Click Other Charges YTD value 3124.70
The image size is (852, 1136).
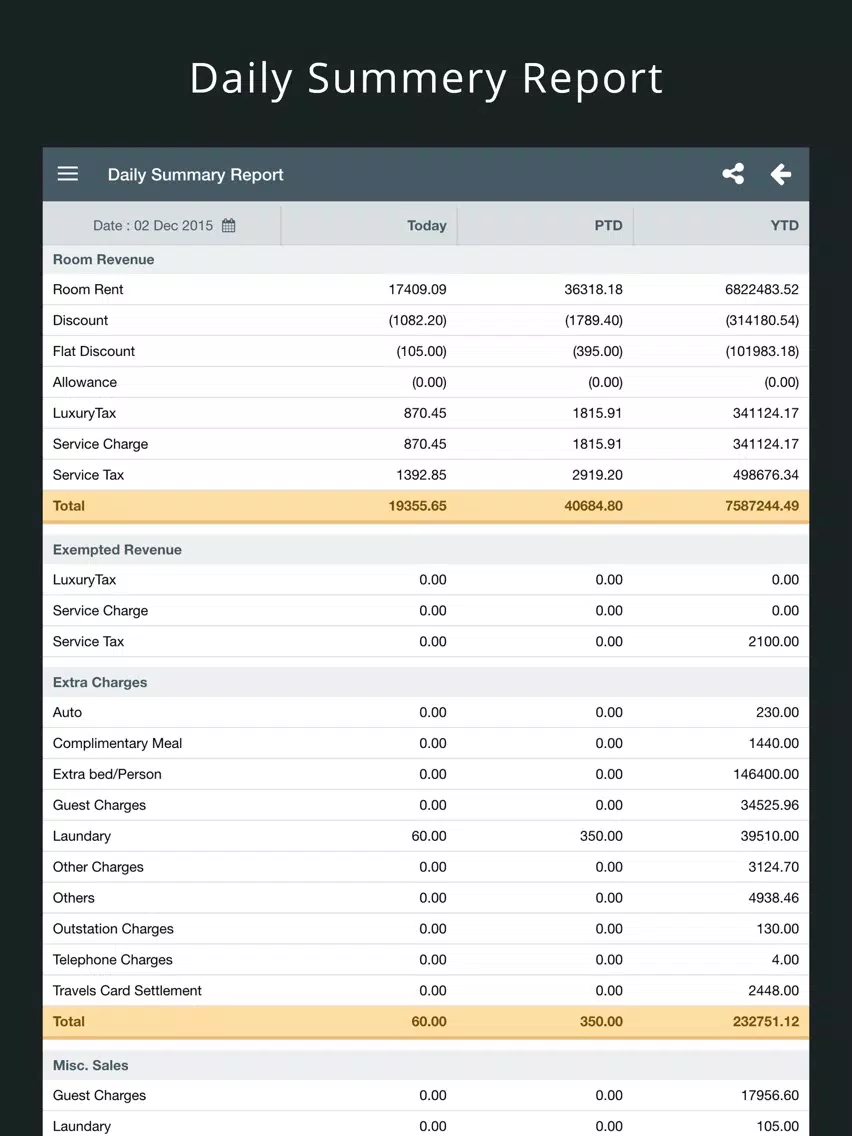[774, 867]
